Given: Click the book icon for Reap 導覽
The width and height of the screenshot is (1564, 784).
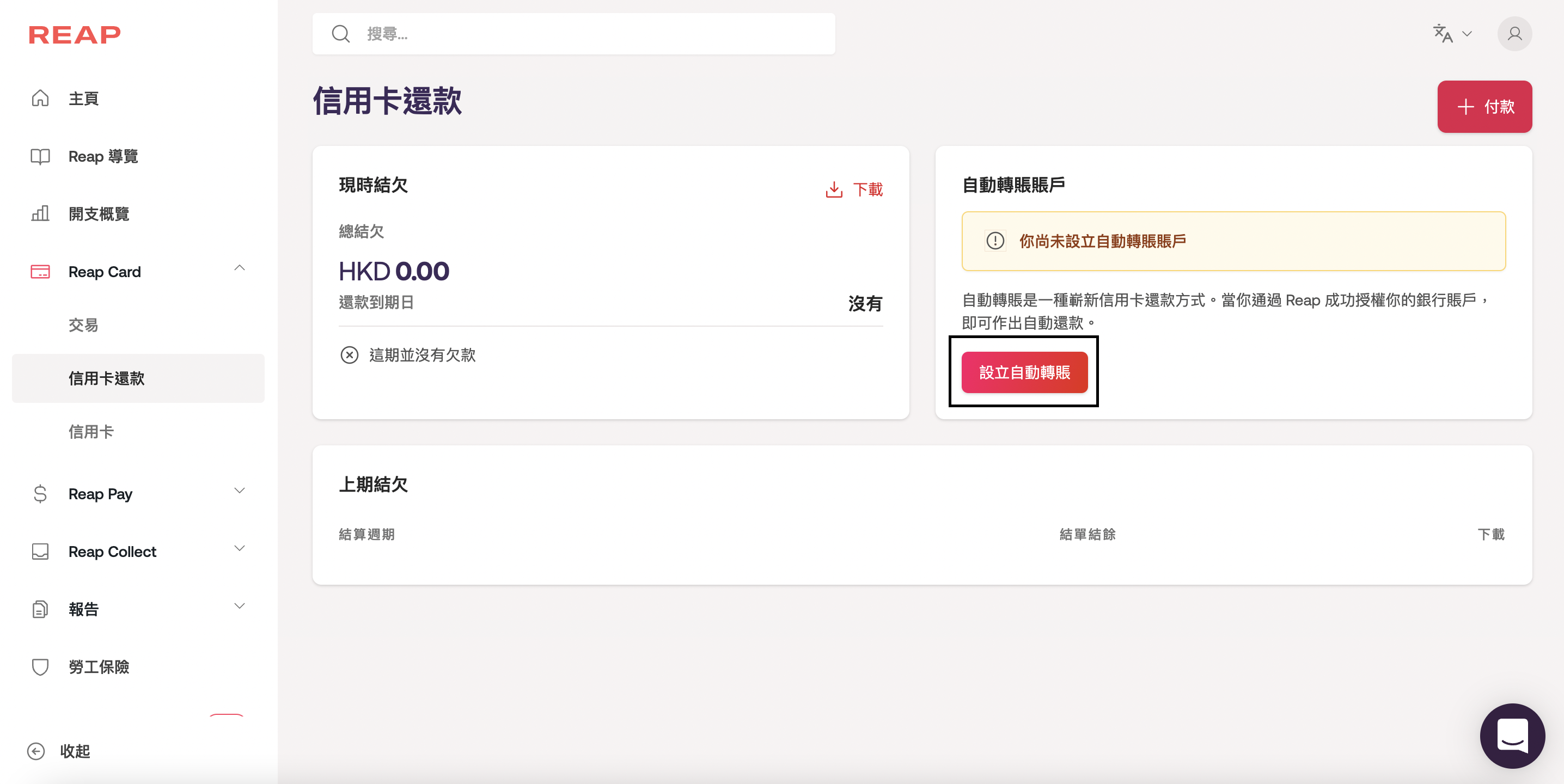Looking at the screenshot, I should pyautogui.click(x=40, y=157).
